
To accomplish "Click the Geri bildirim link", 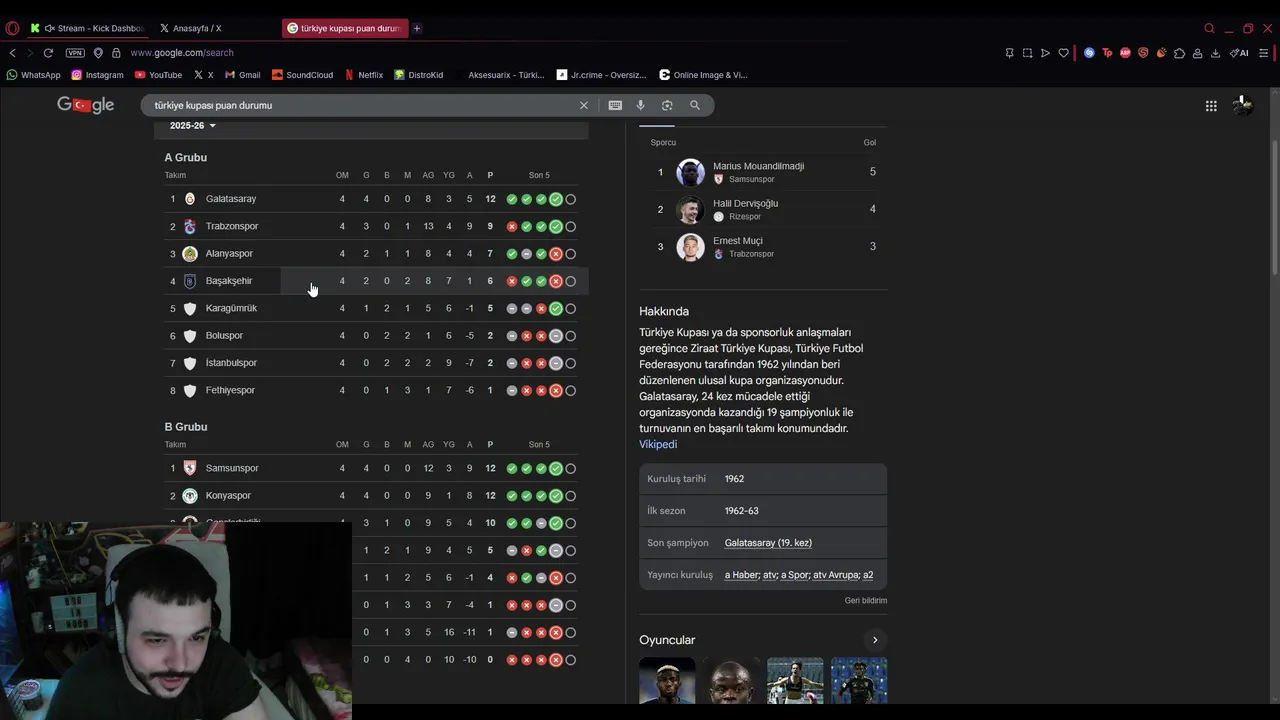I will click(x=866, y=601).
